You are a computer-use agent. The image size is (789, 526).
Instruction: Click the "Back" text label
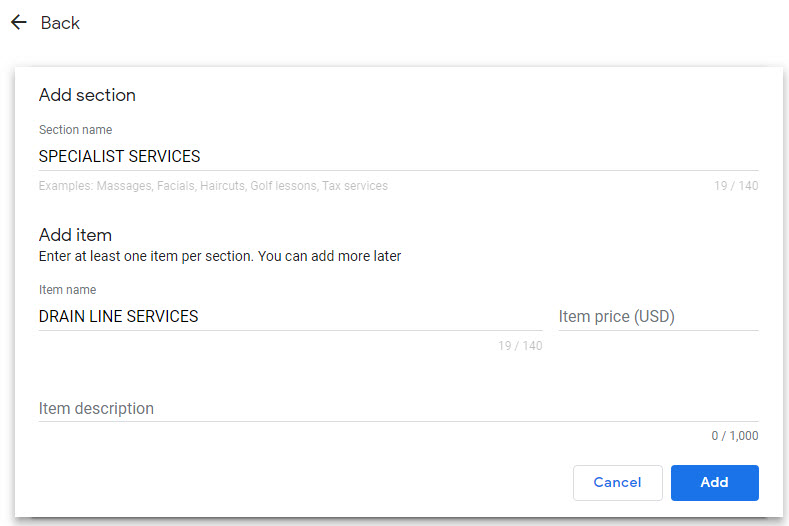point(60,23)
